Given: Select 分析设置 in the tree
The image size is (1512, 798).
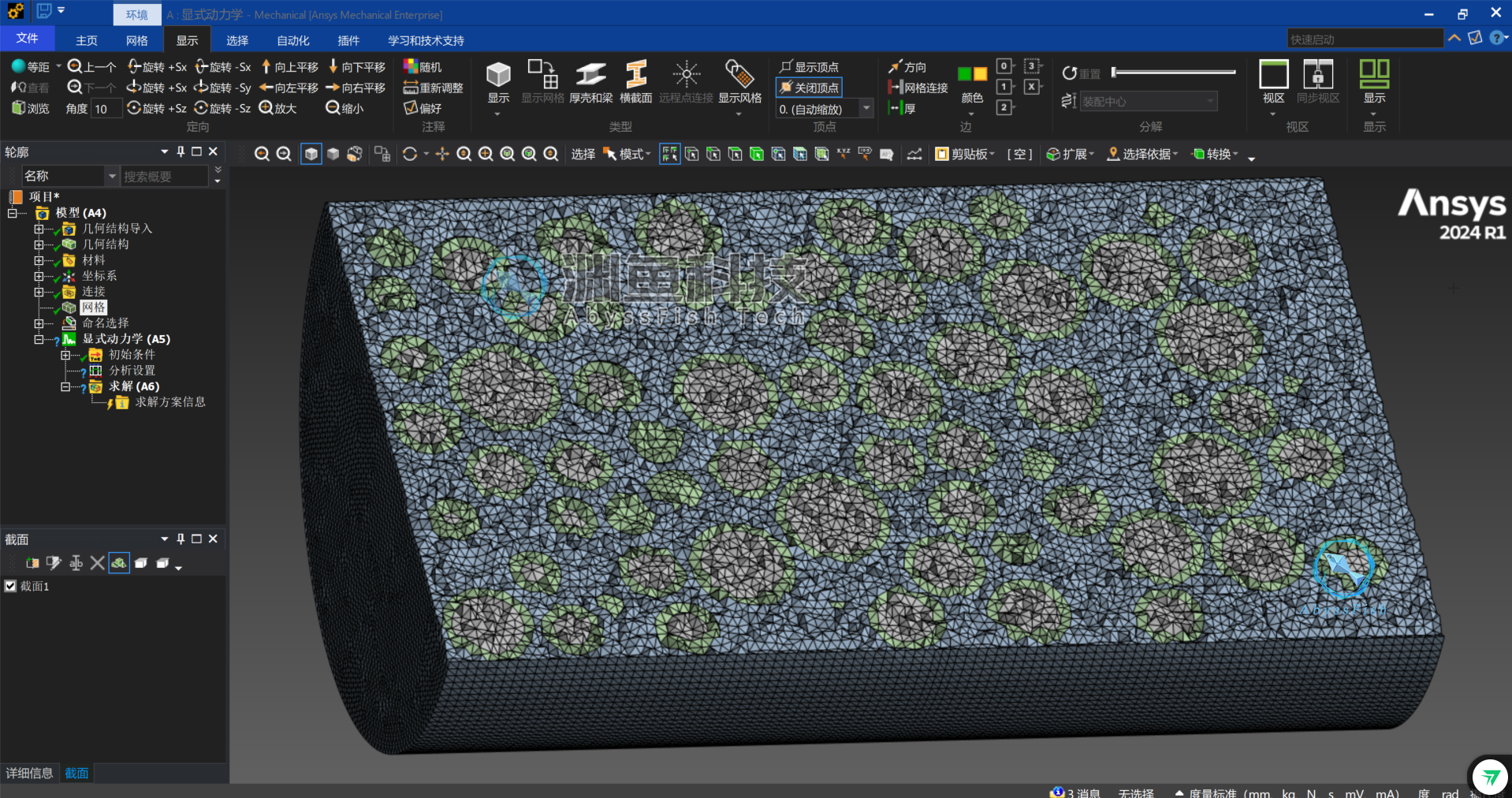Looking at the screenshot, I should [x=132, y=371].
